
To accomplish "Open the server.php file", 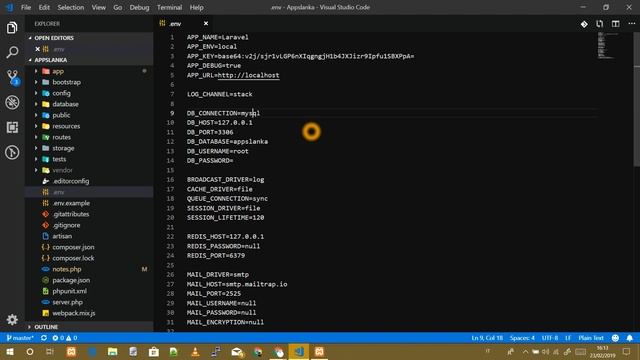I will pos(89,302).
